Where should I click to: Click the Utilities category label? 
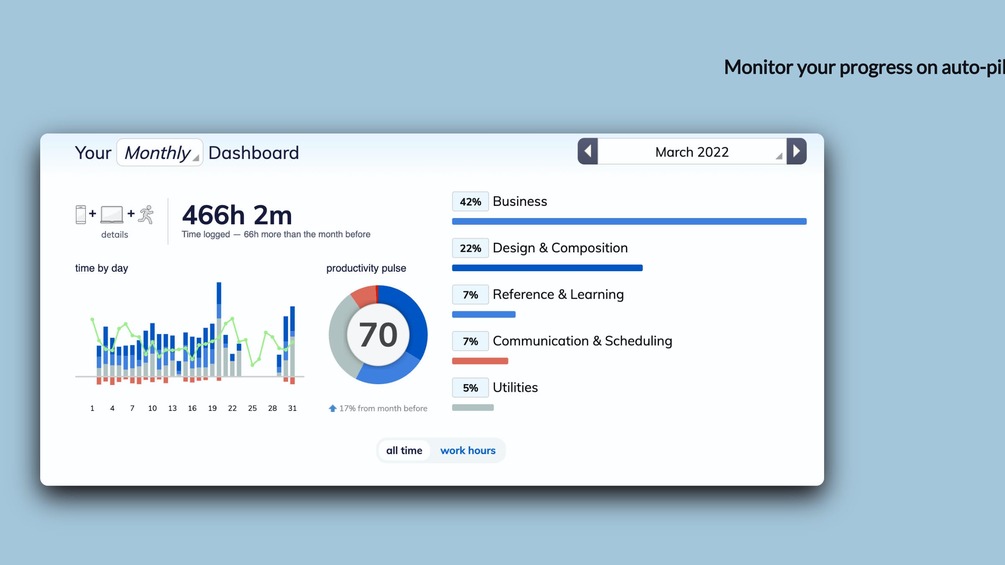[x=515, y=388]
